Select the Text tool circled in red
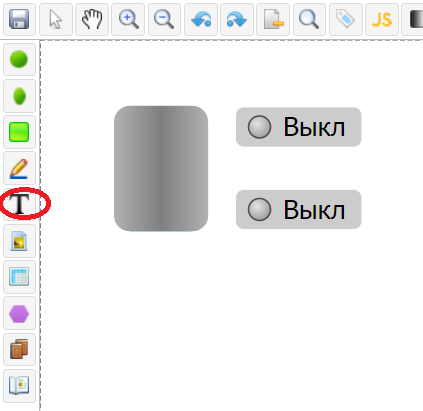The width and height of the screenshot is (423, 411). (19, 204)
